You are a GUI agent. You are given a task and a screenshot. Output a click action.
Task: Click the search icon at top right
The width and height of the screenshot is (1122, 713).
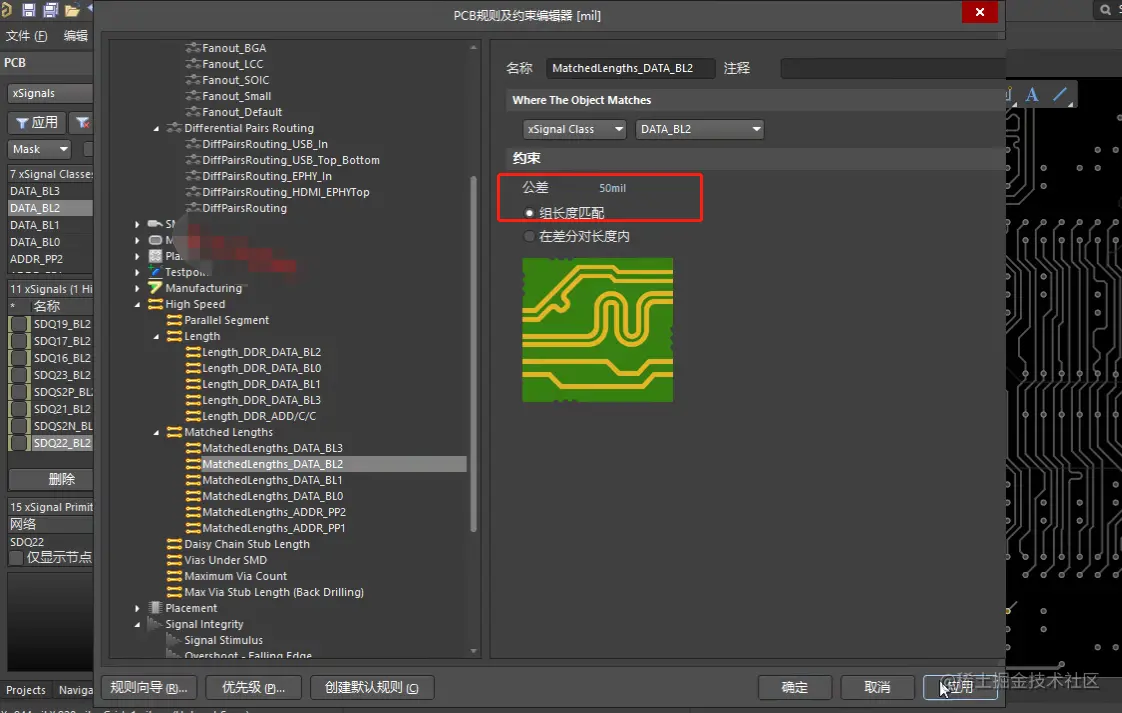[1105, 10]
